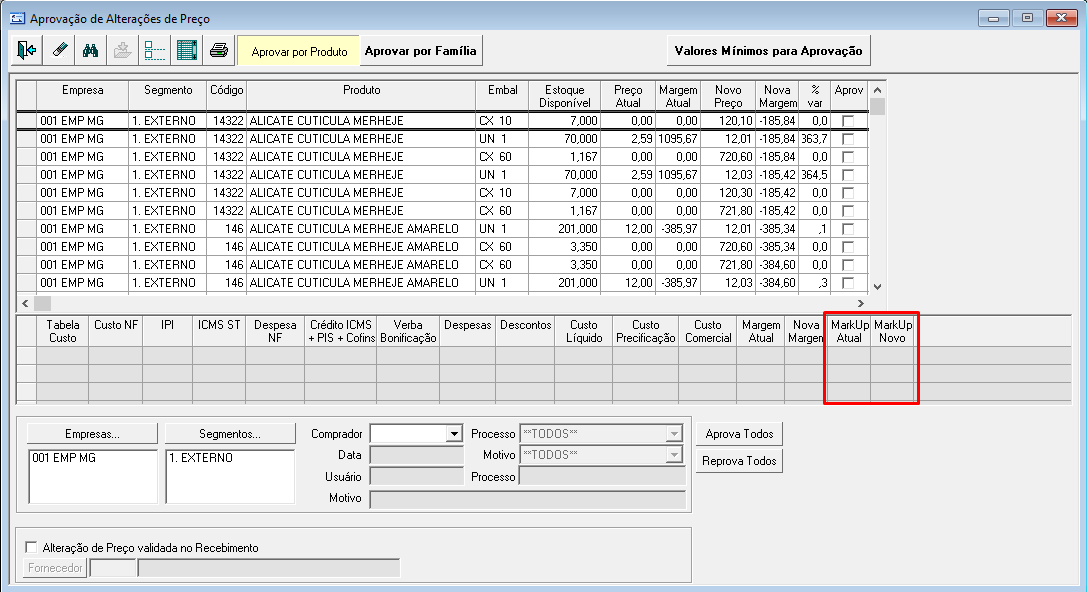
Task: Click the Reprova Todos button
Action: pyautogui.click(x=739, y=461)
